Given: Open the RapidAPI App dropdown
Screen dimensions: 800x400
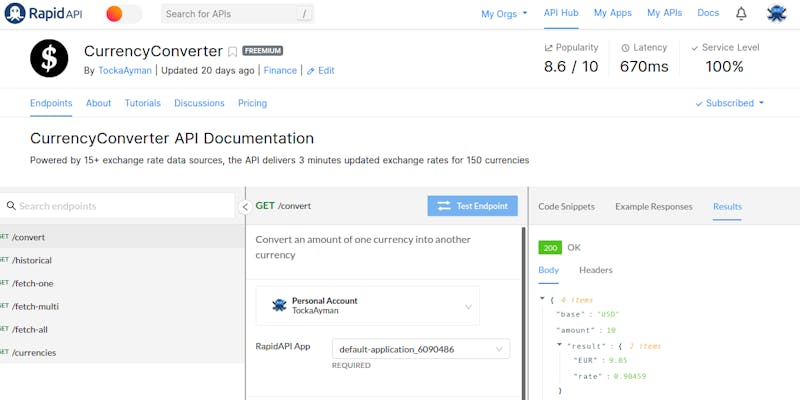Looking at the screenshot, I should 421,349.
